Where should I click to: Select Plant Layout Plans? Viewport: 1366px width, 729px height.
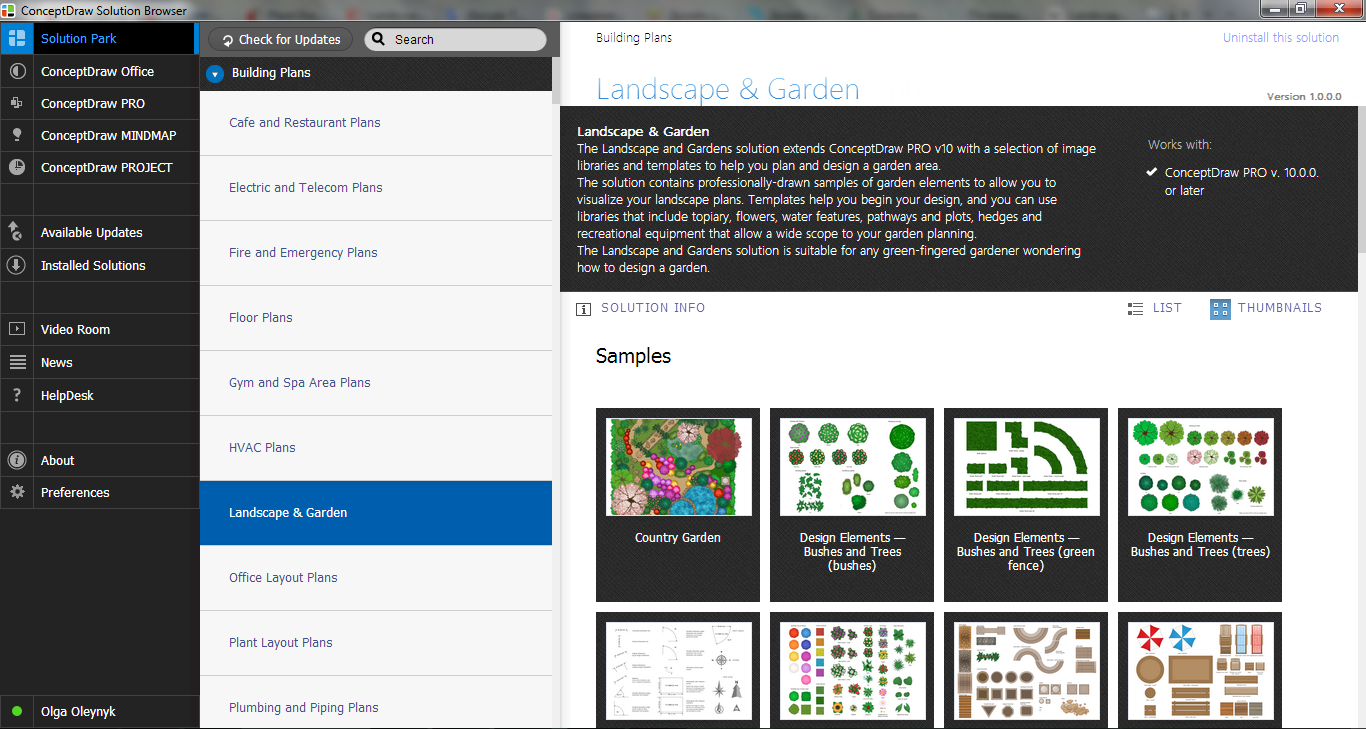[x=376, y=643]
